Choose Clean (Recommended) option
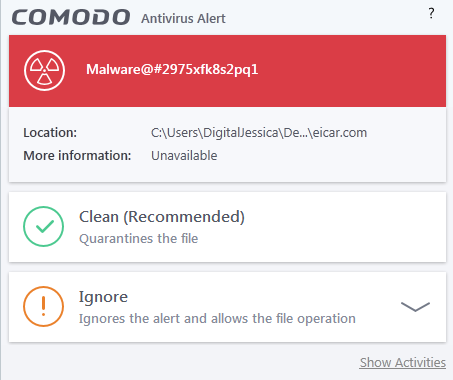Viewport: 453px width, 380px height. [227, 227]
